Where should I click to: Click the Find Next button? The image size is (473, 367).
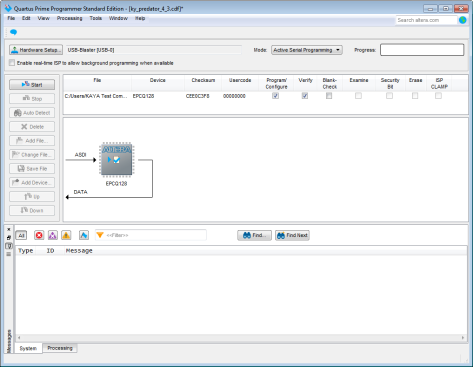click(292, 235)
